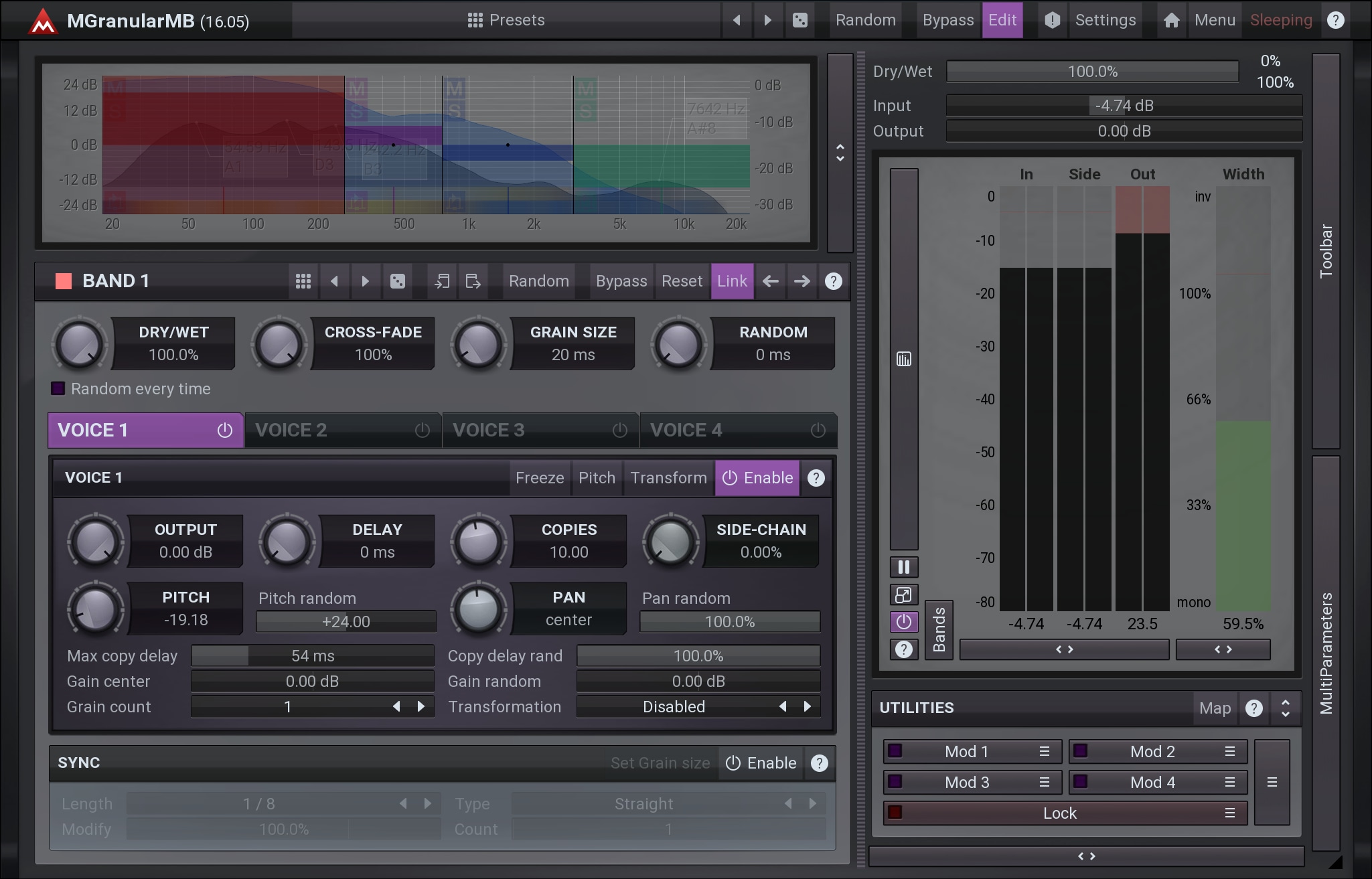The width and height of the screenshot is (1372, 879).
Task: Click Edit mode button
Action: click(x=1002, y=20)
